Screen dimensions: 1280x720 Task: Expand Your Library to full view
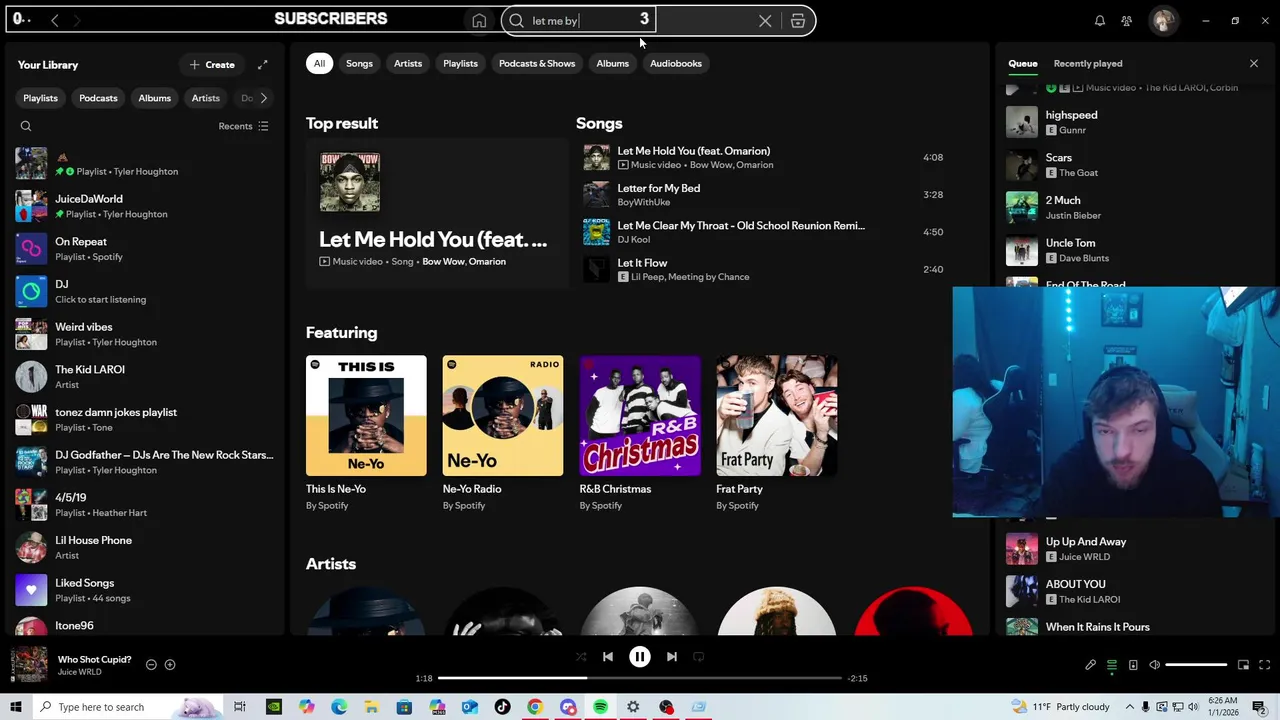click(x=262, y=65)
